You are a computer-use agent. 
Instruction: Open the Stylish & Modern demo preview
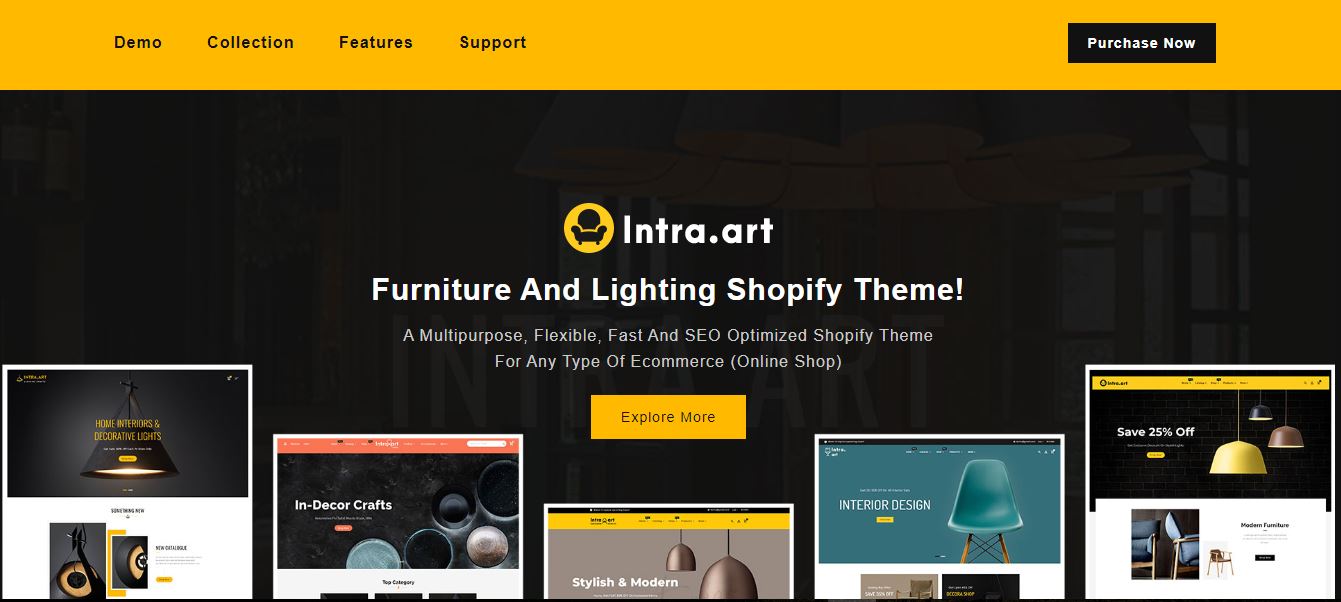click(669, 551)
